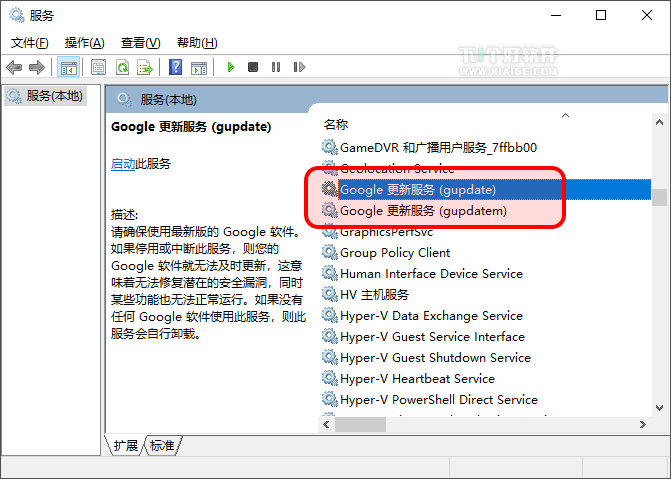Maximize the 服务 window
The image size is (671, 479).
601,15
